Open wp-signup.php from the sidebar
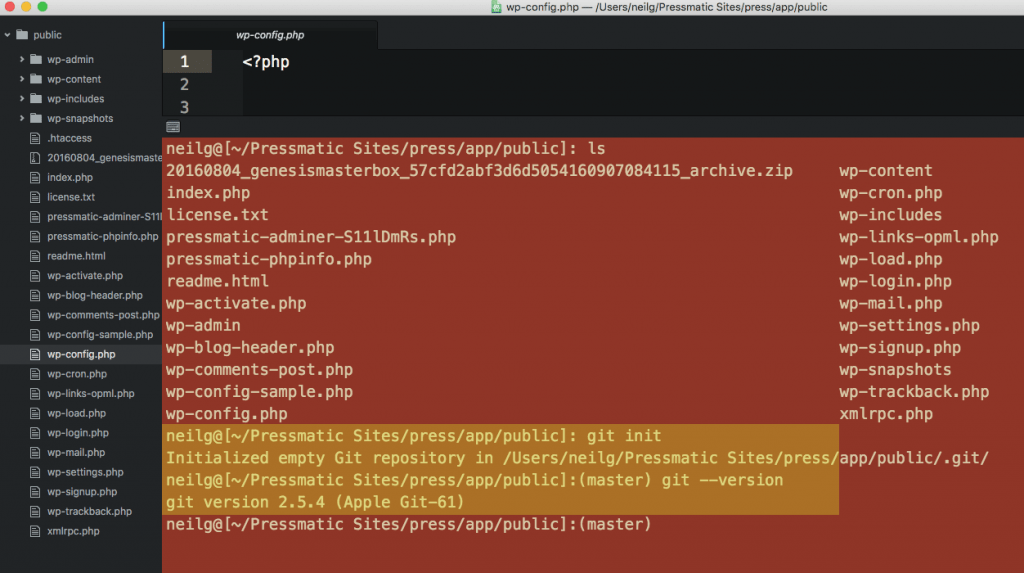The image size is (1024, 573). coord(82,491)
